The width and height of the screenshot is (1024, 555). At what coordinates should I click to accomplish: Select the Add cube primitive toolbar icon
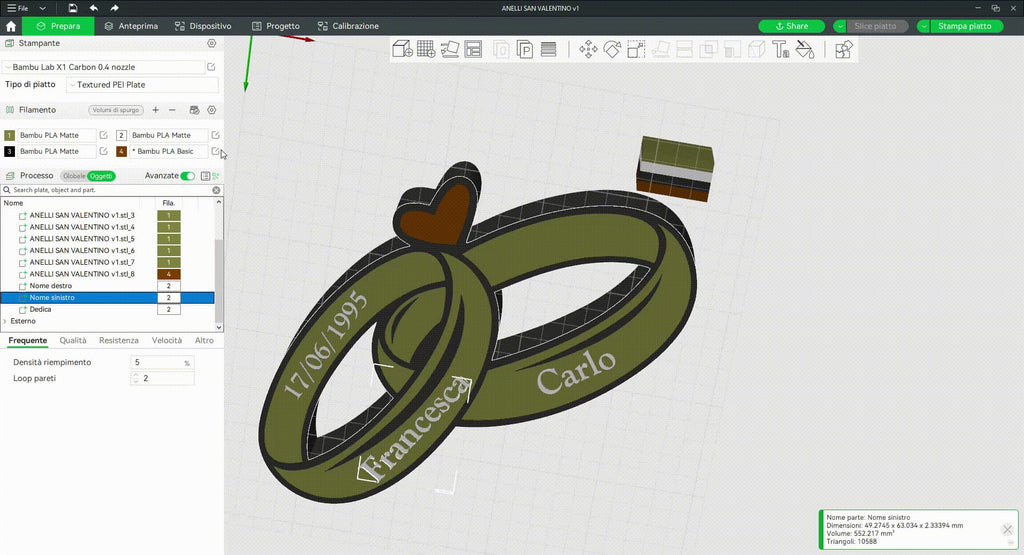[x=402, y=49]
